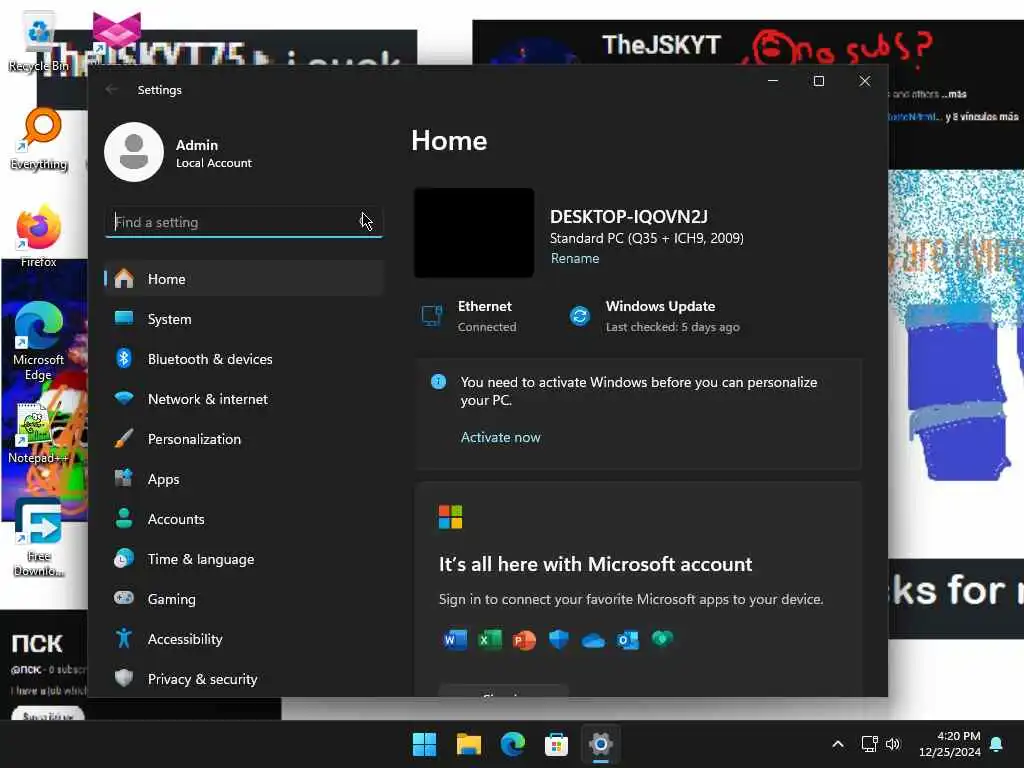Click the desktop wallpaper preview thumbnail
Screen dimensions: 1024x768
point(474,232)
